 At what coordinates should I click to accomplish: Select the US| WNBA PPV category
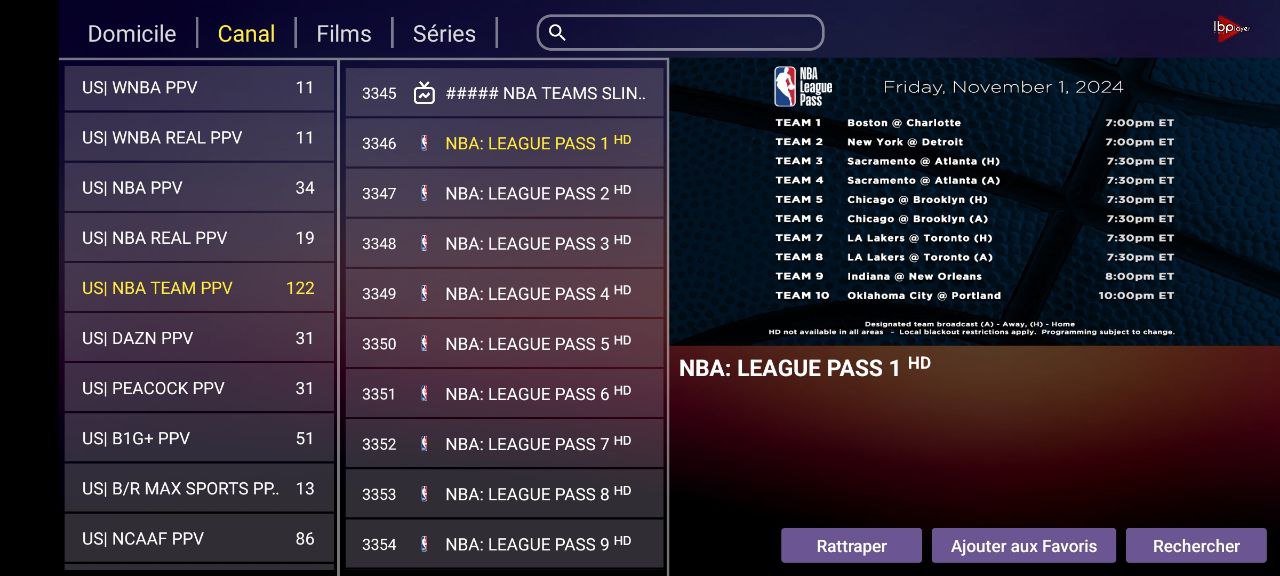pyautogui.click(x=199, y=88)
